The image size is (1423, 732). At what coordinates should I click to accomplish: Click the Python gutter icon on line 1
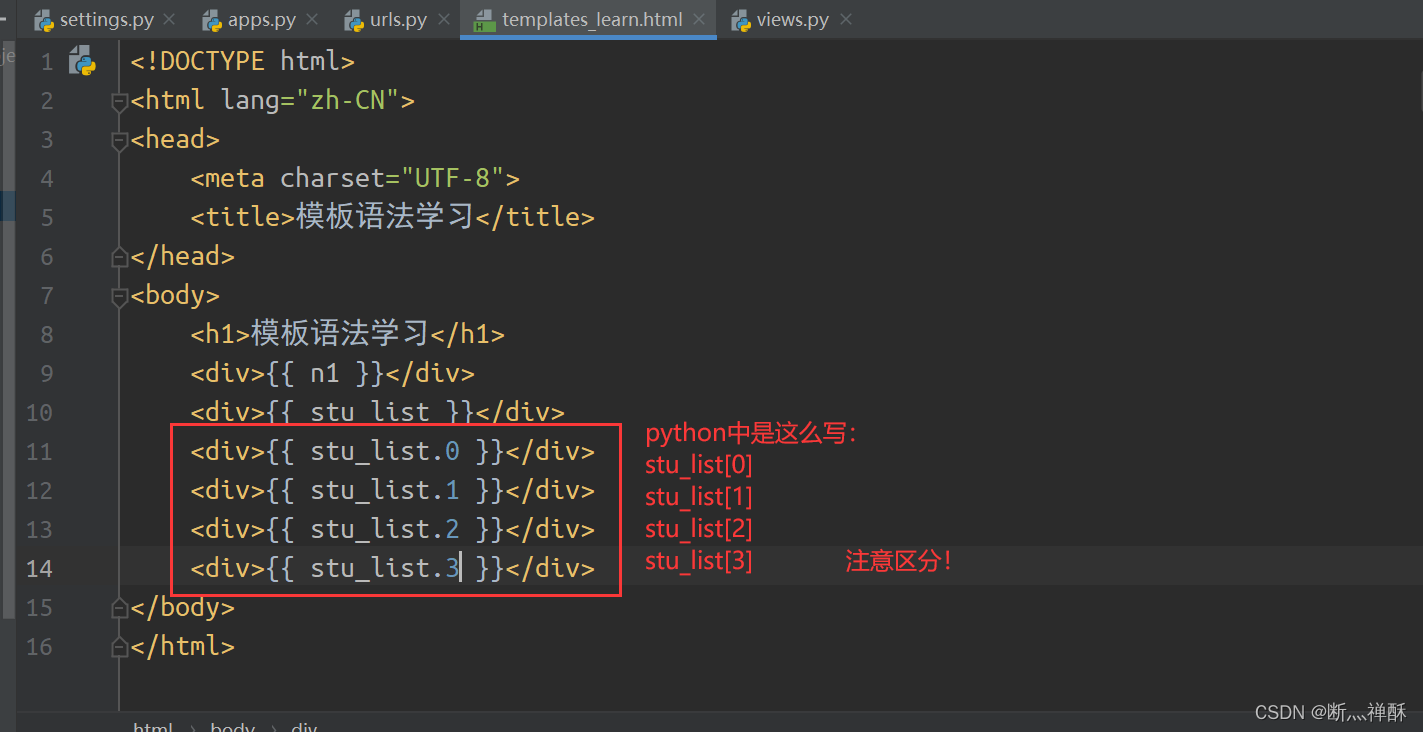[81, 62]
